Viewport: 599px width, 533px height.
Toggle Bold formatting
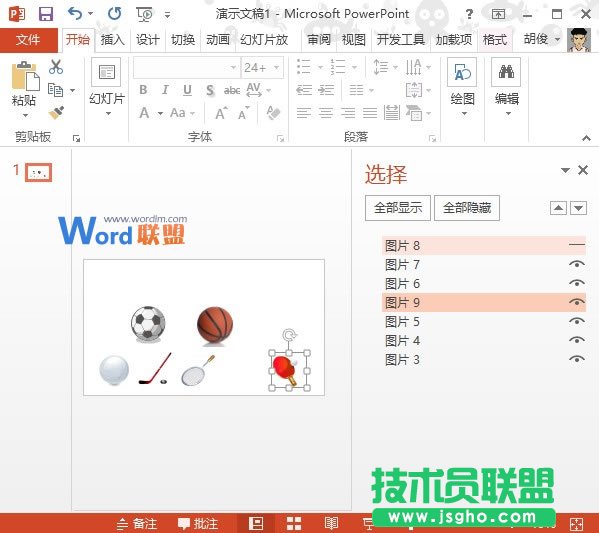click(143, 90)
